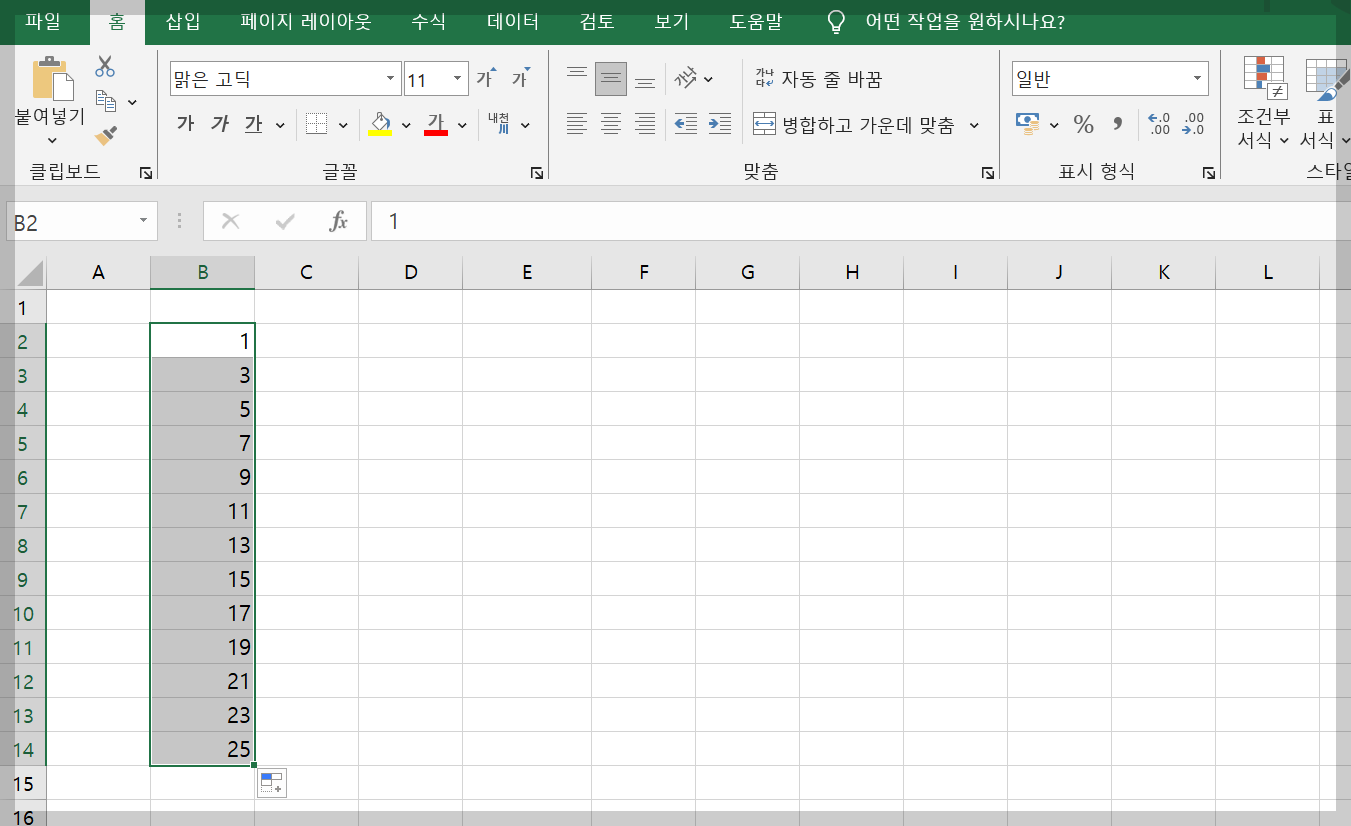Image resolution: width=1351 pixels, height=826 pixels.
Task: Open the Insert Function (fx) icon
Action: [338, 221]
